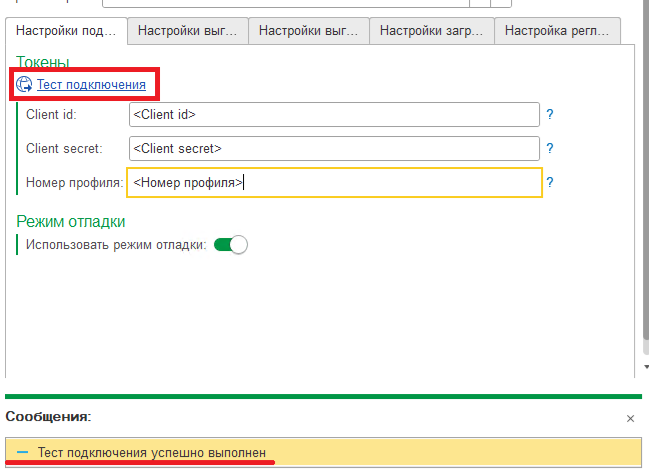Focus the Client id input field
The height and width of the screenshot is (470, 650).
[334, 115]
